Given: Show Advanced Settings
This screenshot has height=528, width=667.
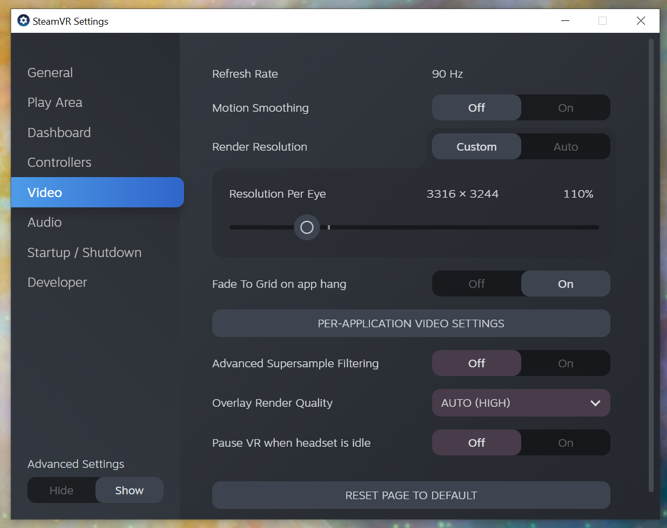Looking at the screenshot, I should click(129, 490).
